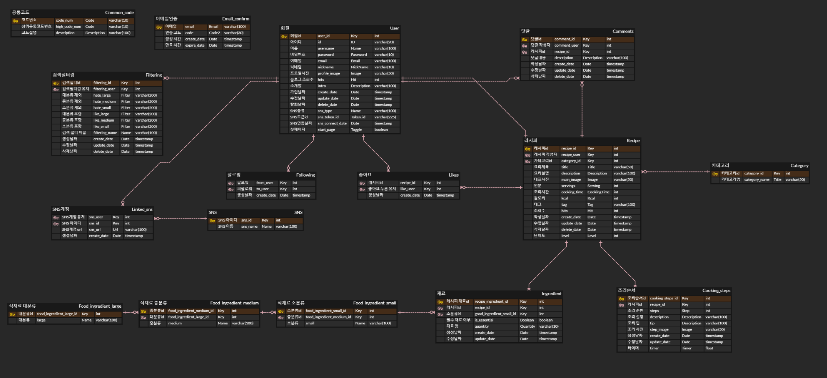Click the Category table title

800,166
